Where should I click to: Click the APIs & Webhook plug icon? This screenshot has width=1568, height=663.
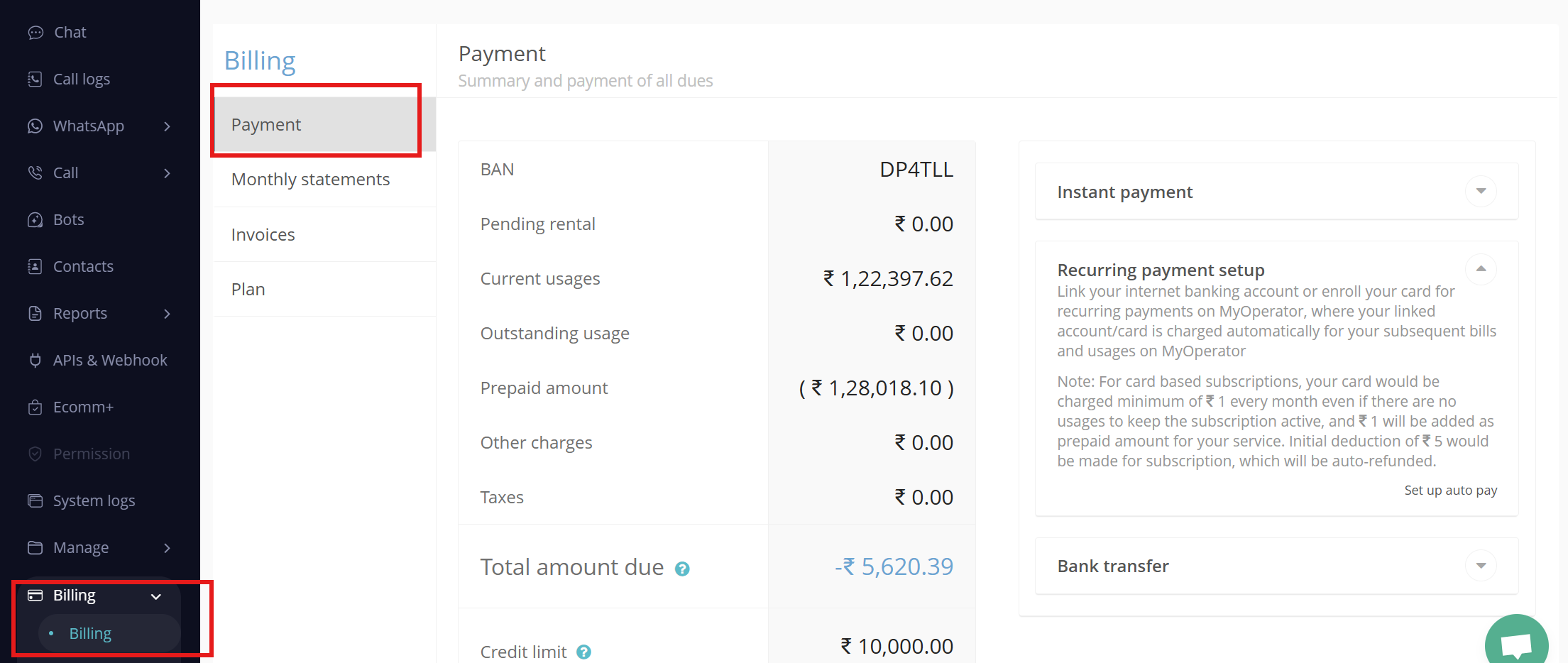tap(35, 360)
